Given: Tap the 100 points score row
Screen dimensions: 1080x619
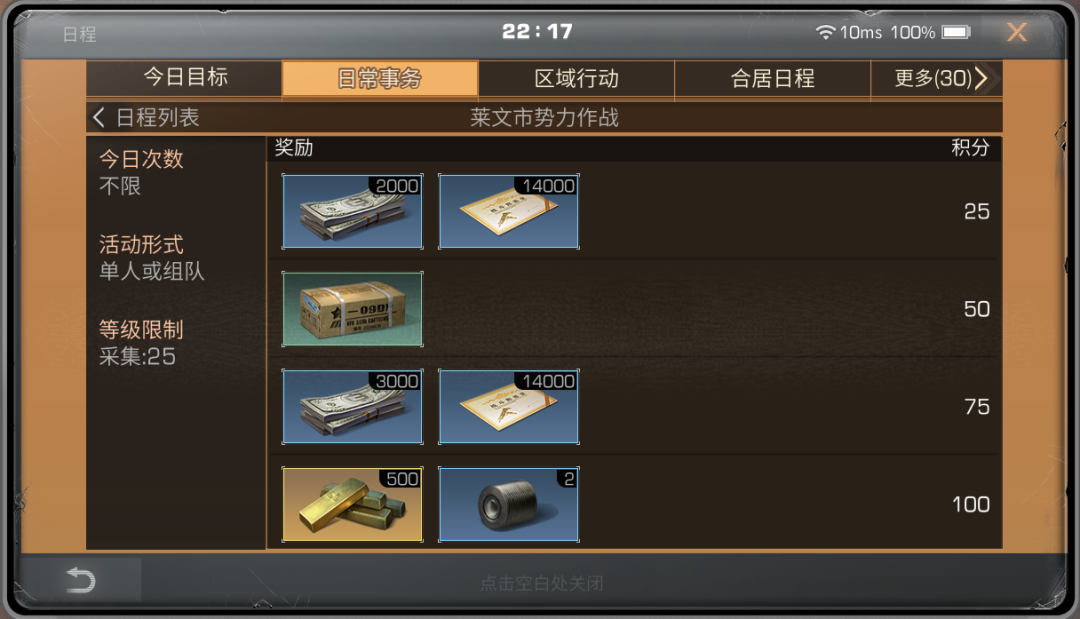Looking at the screenshot, I should click(x=634, y=505).
